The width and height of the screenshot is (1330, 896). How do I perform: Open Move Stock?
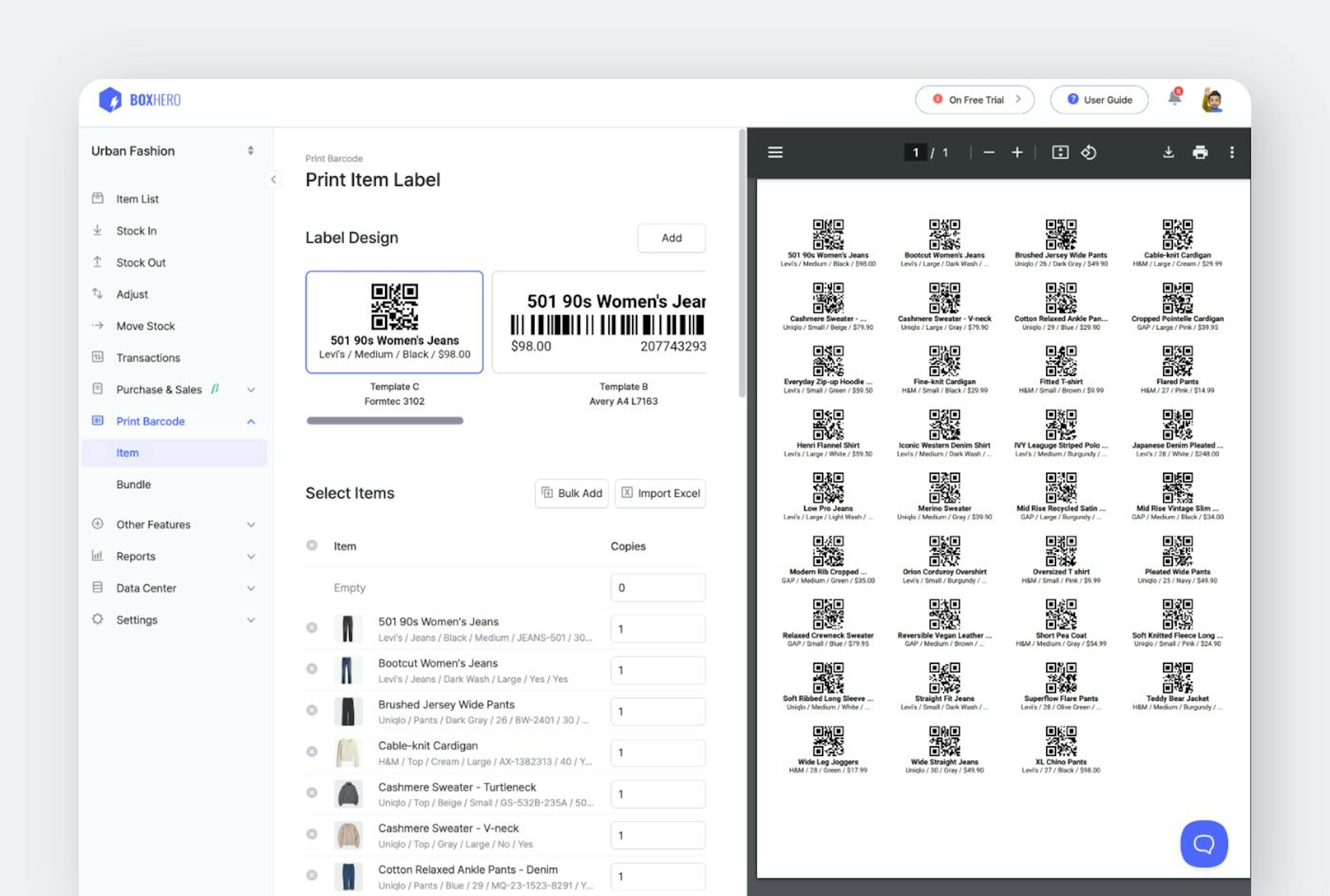(x=174, y=326)
